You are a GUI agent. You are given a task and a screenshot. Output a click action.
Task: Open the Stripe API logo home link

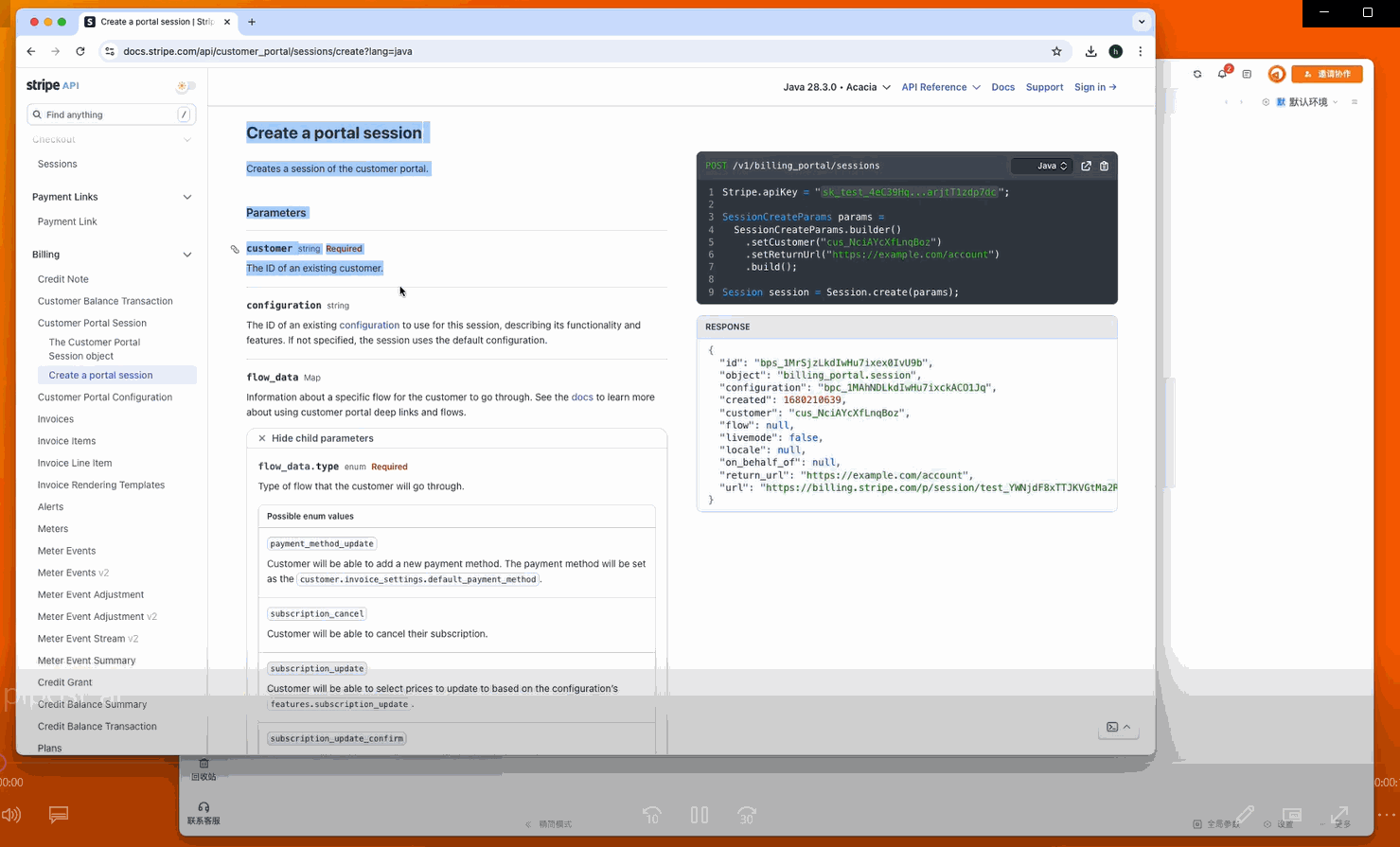click(x=52, y=85)
